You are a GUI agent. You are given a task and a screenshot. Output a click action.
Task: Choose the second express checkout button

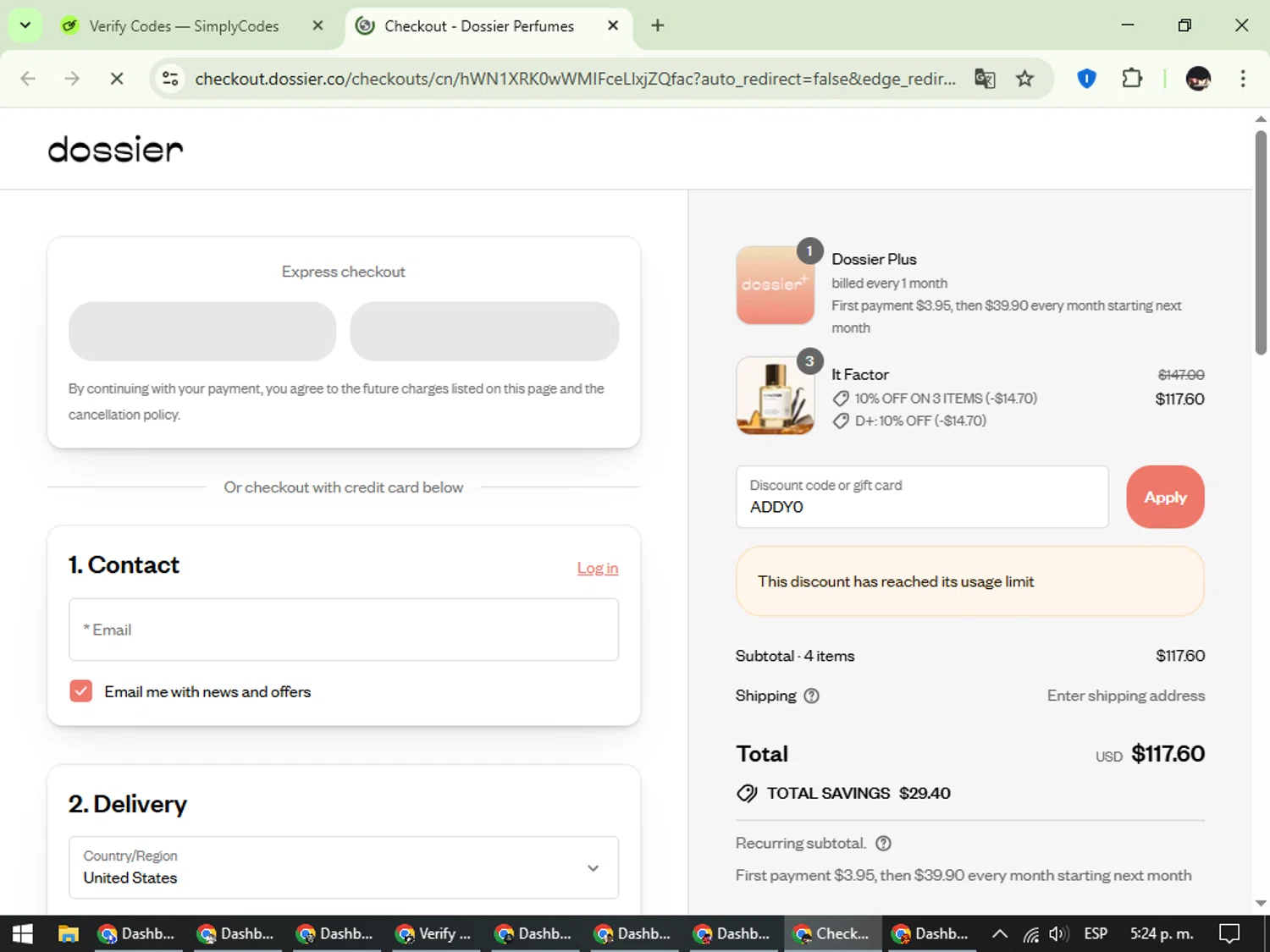click(484, 331)
